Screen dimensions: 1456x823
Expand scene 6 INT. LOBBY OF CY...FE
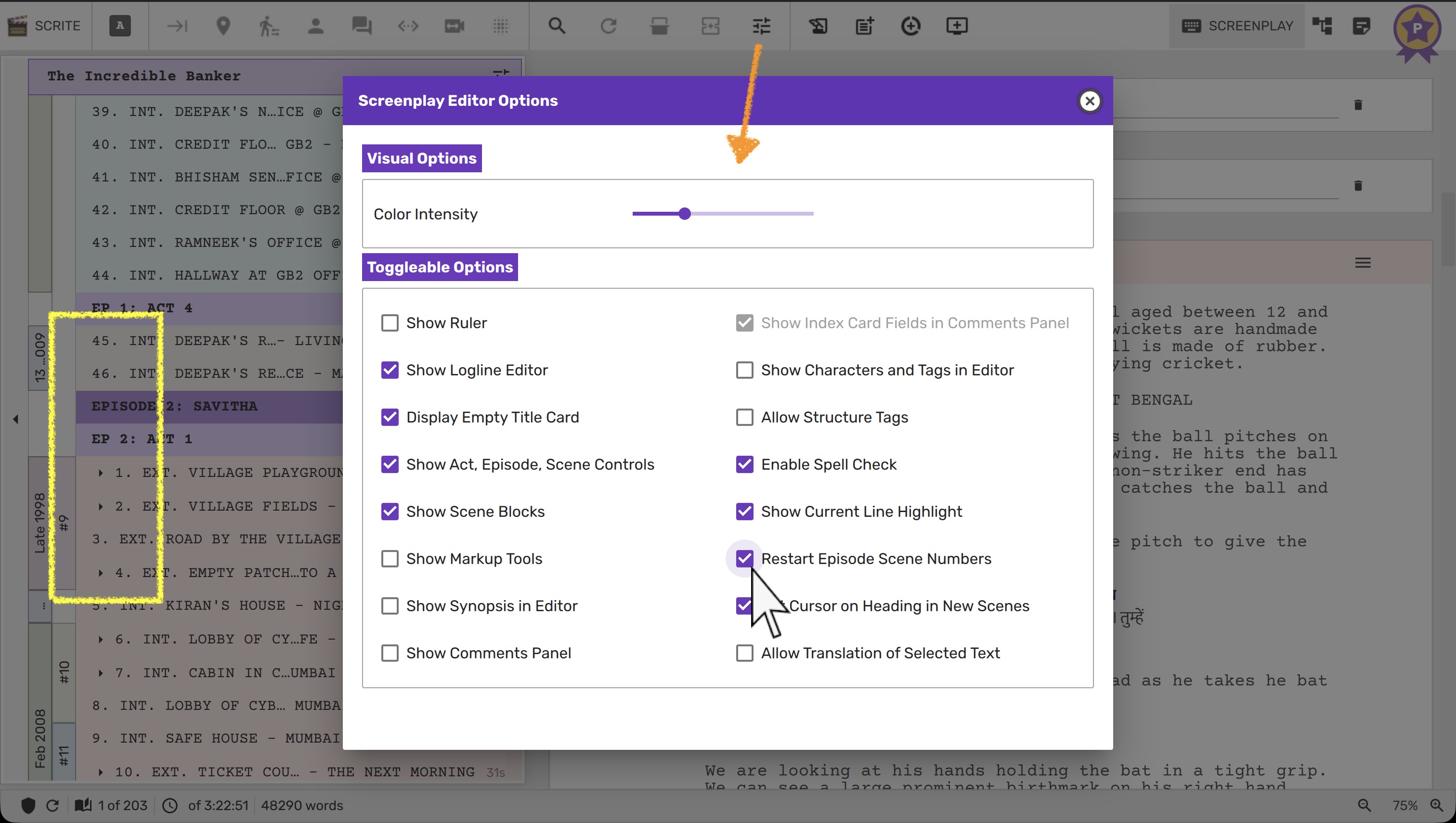point(101,639)
